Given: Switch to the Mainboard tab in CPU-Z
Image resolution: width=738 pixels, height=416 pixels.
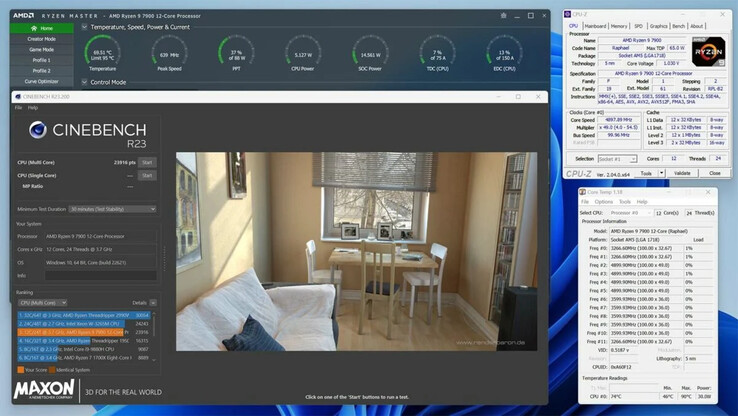Looking at the screenshot, I should tap(595, 26).
